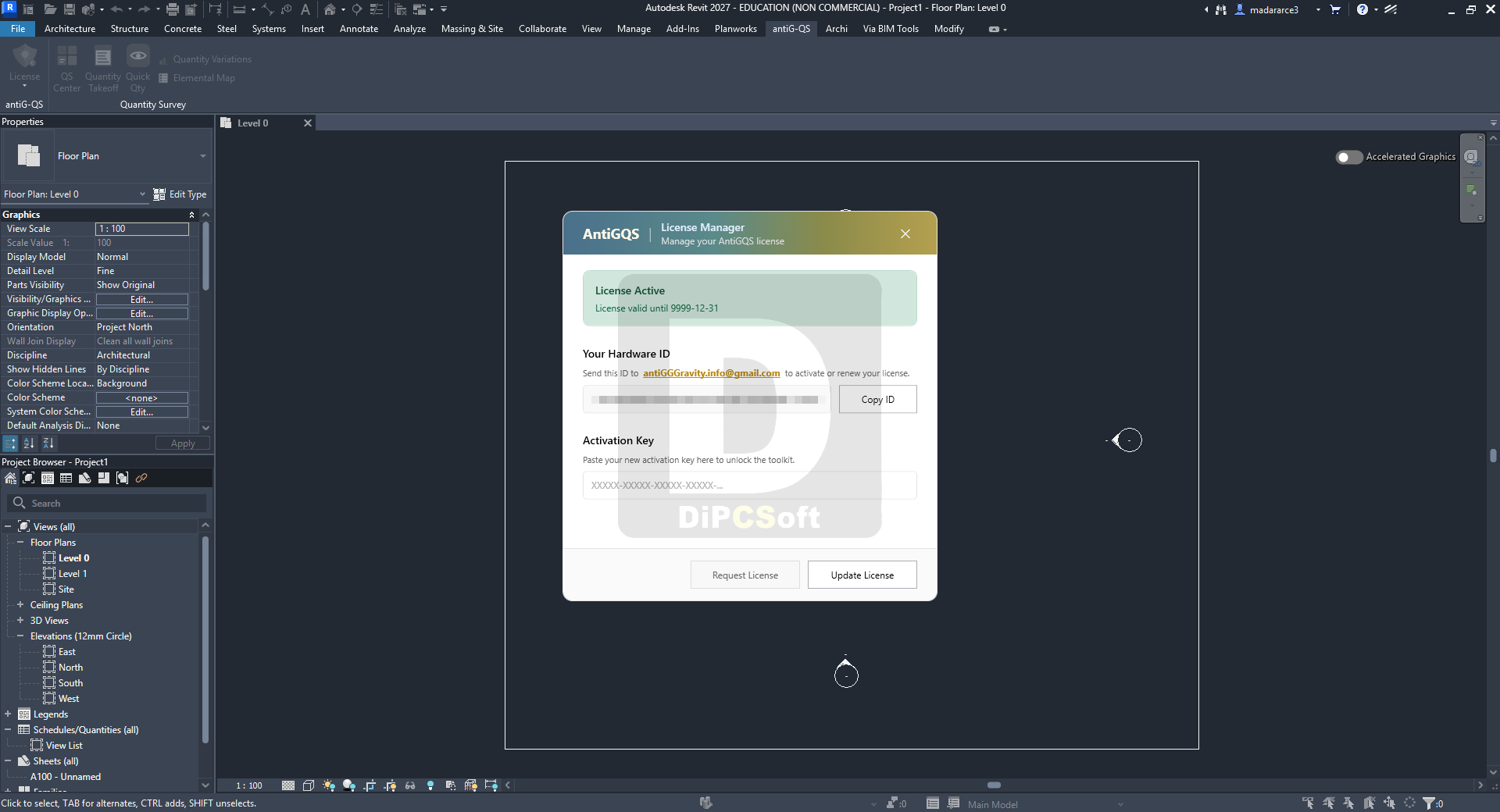1500x812 pixels.
Task: Toggle Accelerated Graphics switch
Action: (x=1349, y=157)
